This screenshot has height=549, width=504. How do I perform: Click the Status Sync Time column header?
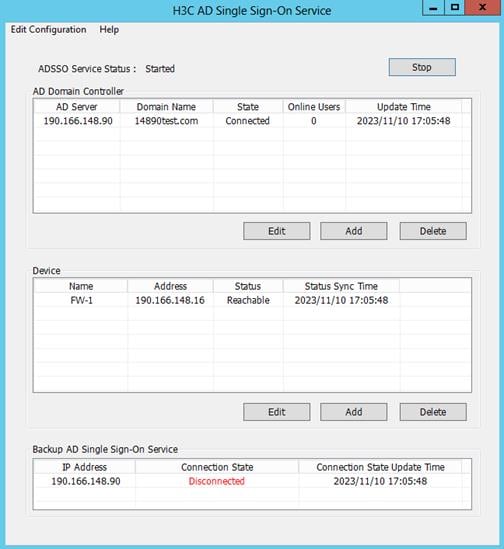click(x=341, y=286)
